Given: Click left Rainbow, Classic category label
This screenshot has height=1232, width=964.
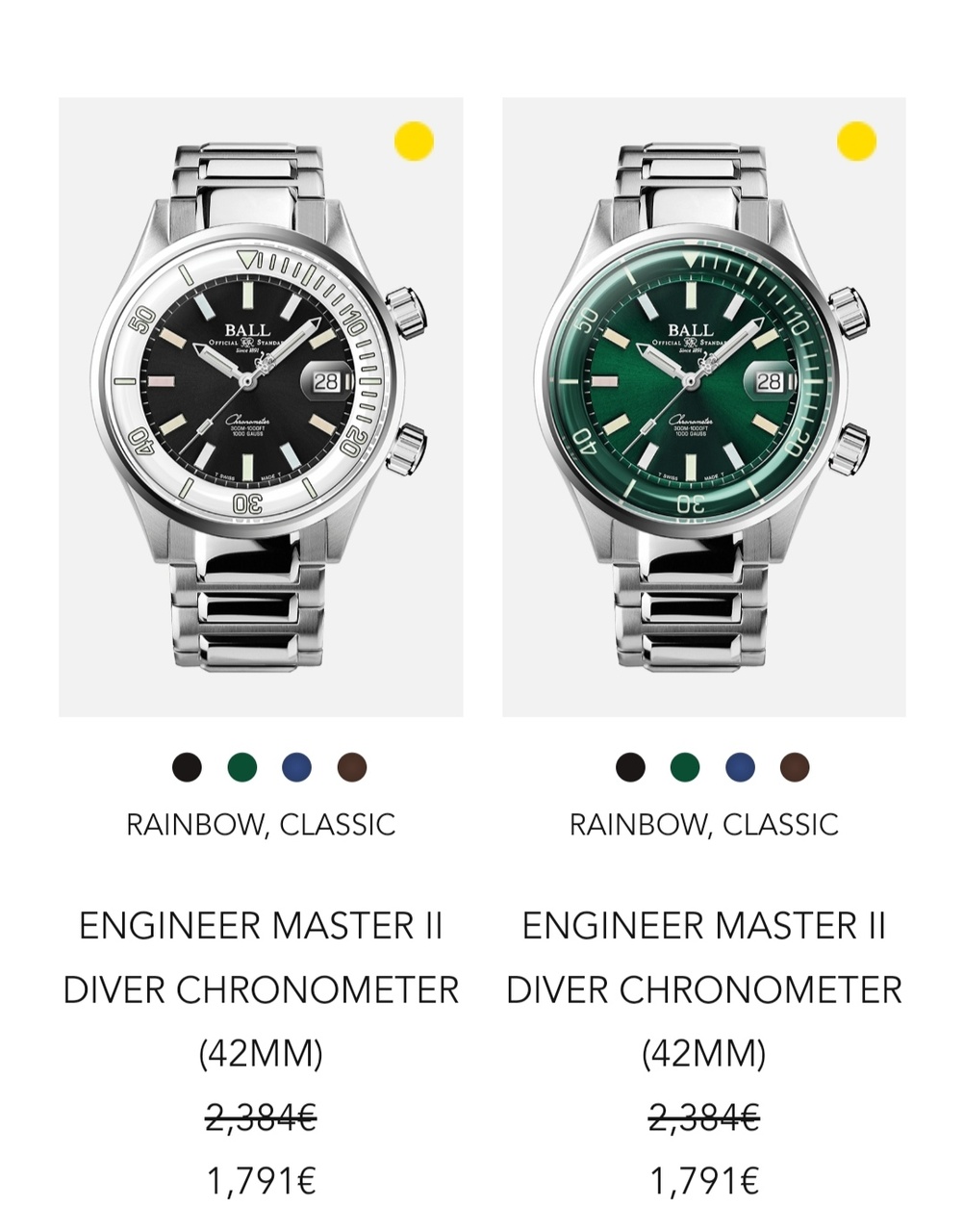Looking at the screenshot, I should point(261,825).
